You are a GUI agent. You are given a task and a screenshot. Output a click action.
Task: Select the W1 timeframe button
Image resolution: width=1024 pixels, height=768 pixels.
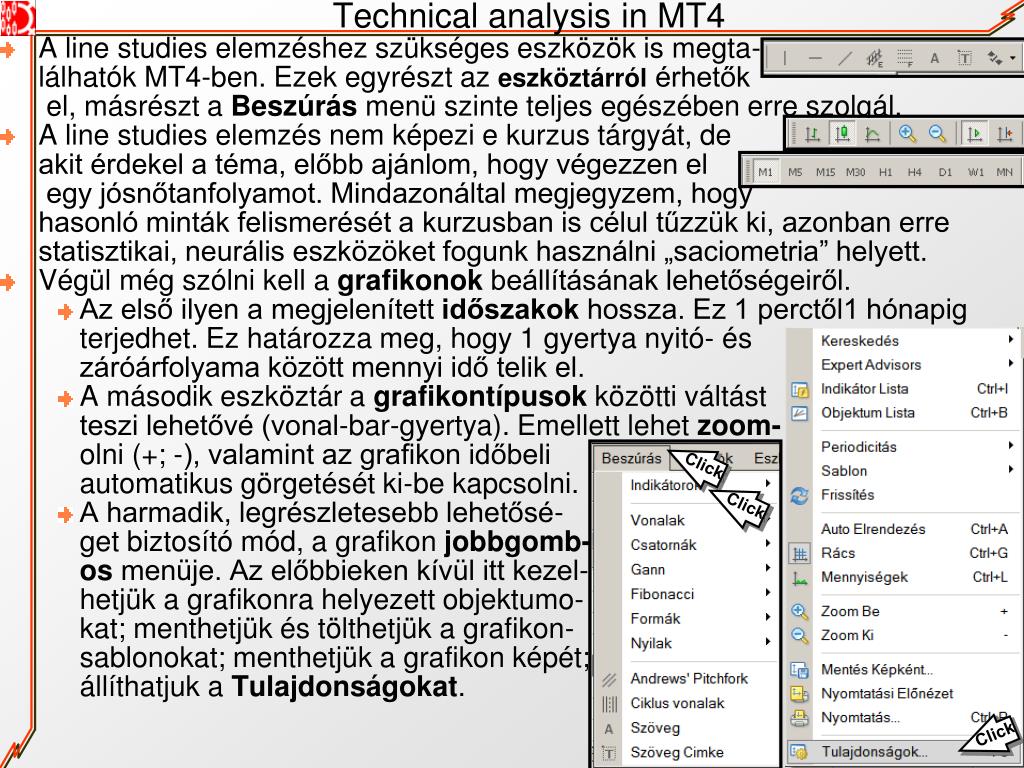tap(976, 172)
